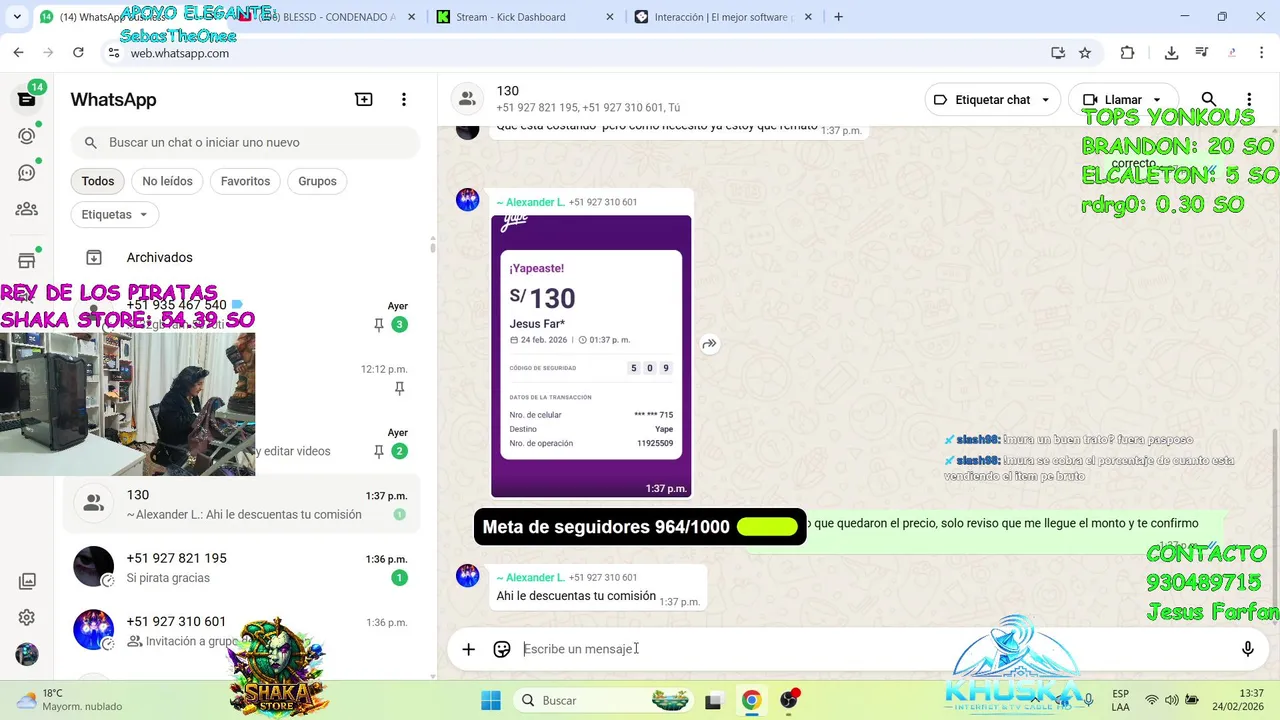The height and width of the screenshot is (720, 1280).
Task: Go back in browser history
Action: click(x=18, y=53)
